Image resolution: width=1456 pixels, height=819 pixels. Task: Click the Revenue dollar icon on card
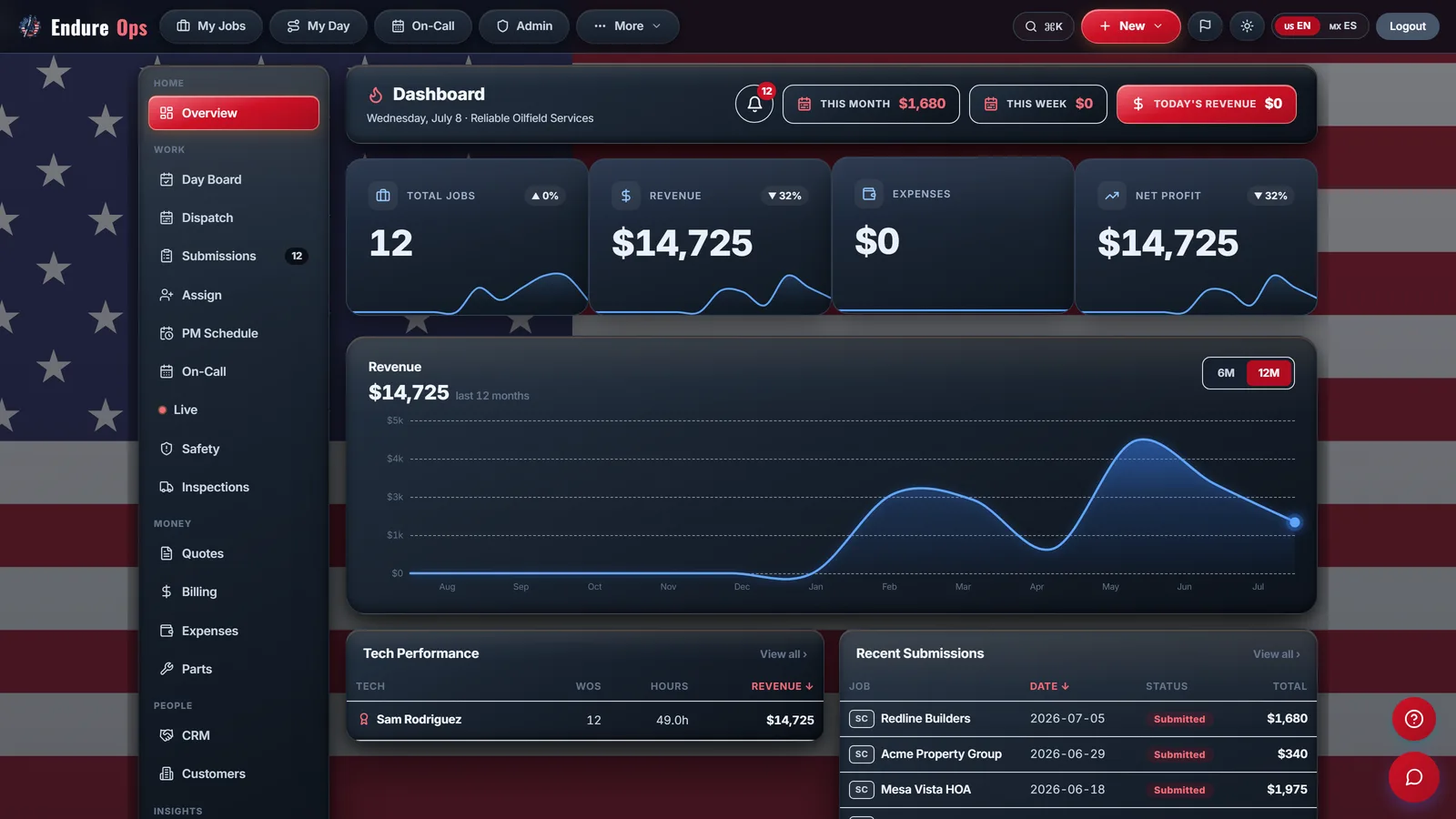626,196
